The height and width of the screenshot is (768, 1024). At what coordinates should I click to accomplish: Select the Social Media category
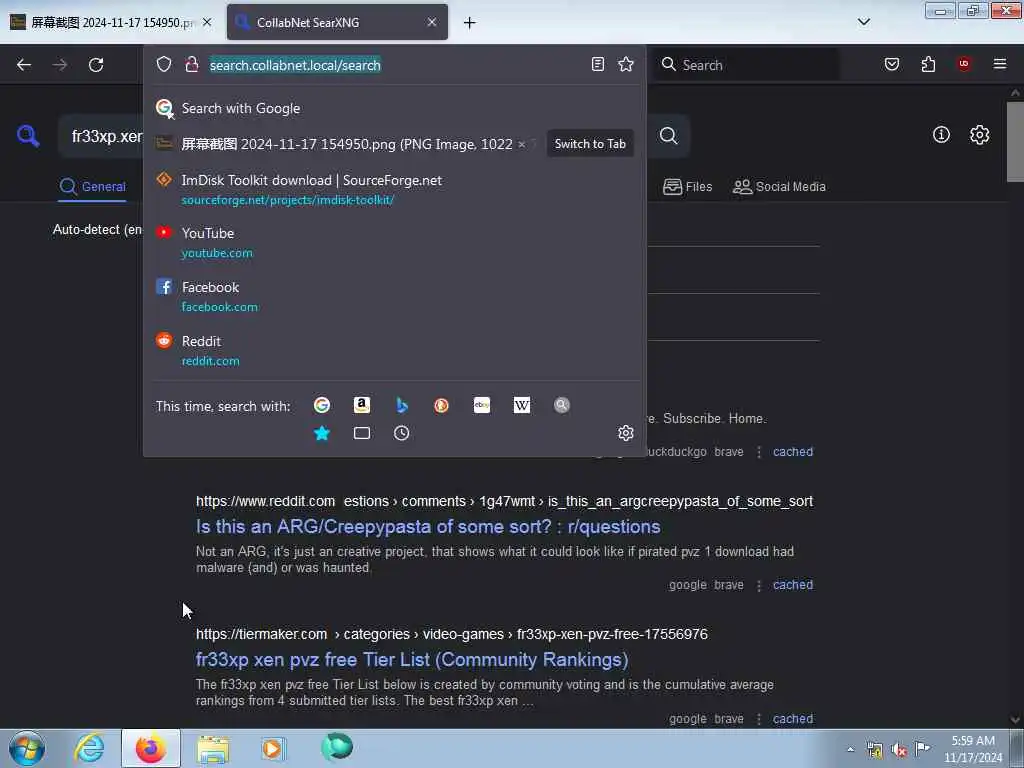[x=779, y=187]
